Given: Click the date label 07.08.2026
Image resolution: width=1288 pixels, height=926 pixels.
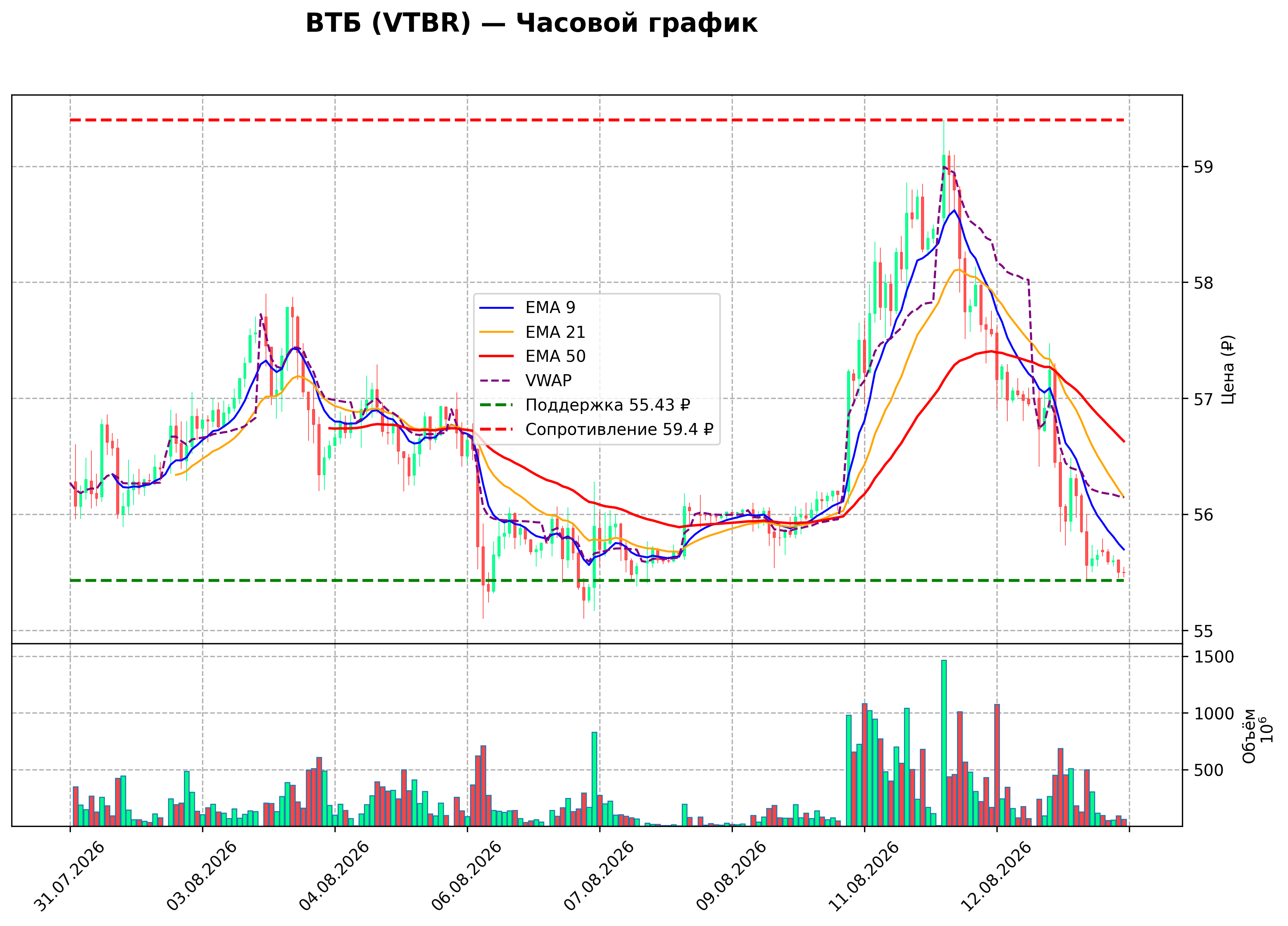Looking at the screenshot, I should click(x=599, y=877).
